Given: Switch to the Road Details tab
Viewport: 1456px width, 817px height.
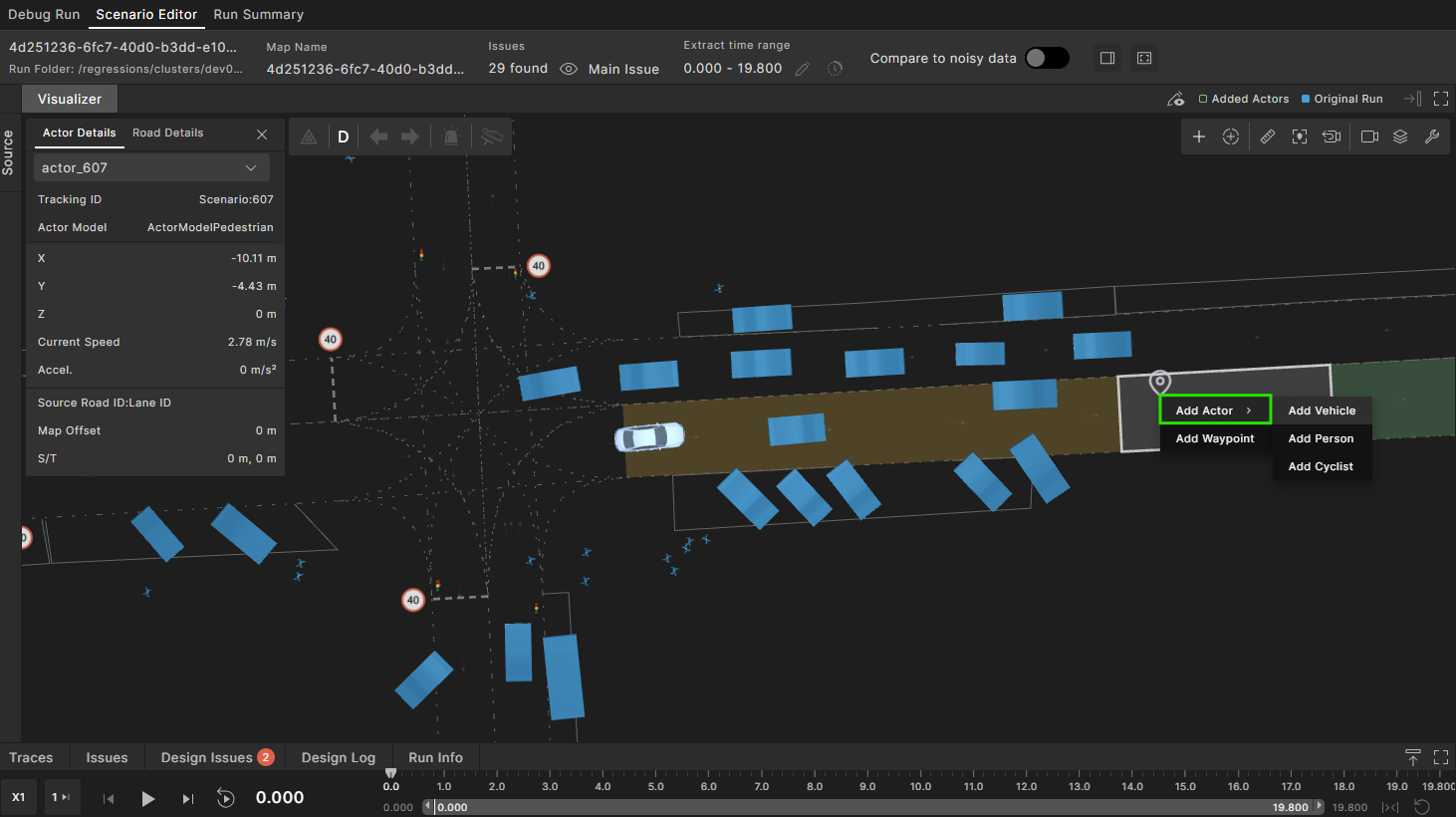Looking at the screenshot, I should tap(167, 133).
